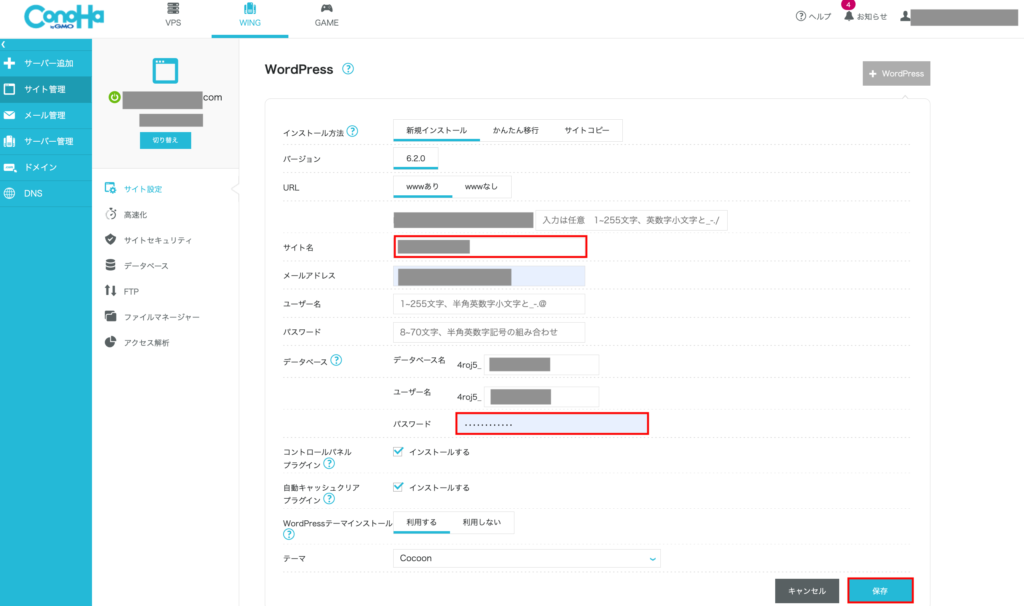Toggle コントロールパネルプラグイン install checkbox
The height and width of the screenshot is (606, 1024).
(x=398, y=451)
